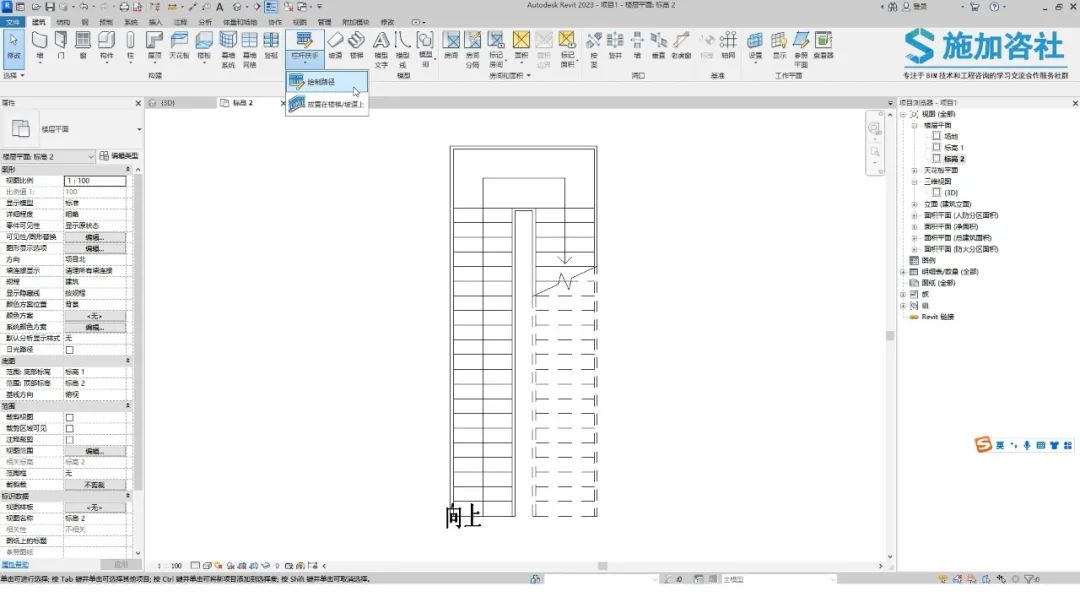Toggle the 日光路径 checkbox

[70, 350]
